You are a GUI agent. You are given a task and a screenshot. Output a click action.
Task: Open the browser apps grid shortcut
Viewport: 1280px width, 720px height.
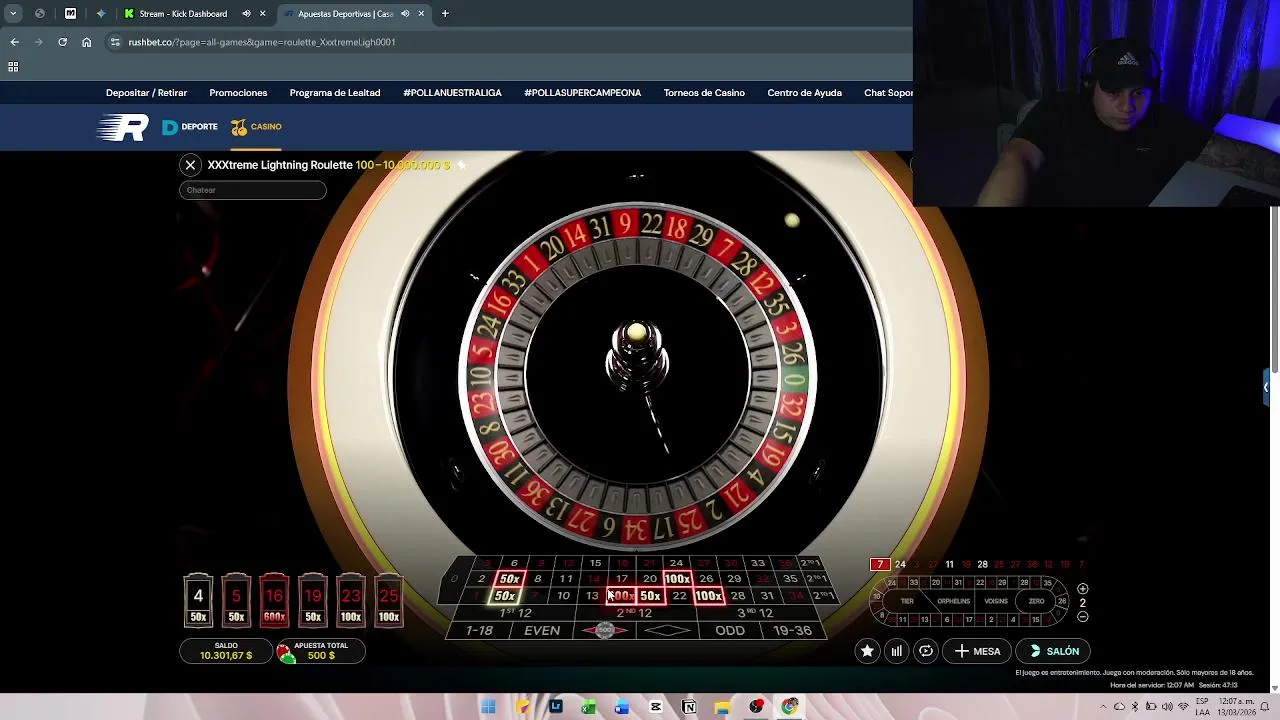coord(13,67)
